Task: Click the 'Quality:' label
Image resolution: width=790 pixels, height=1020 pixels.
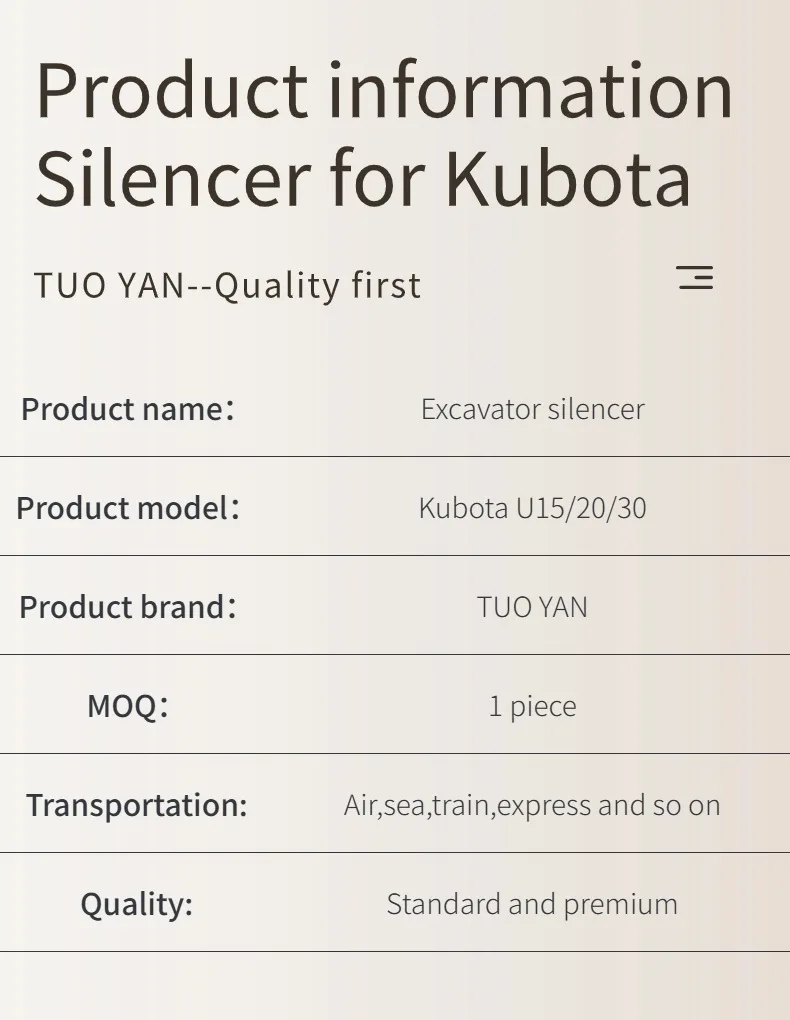Action: [x=136, y=904]
